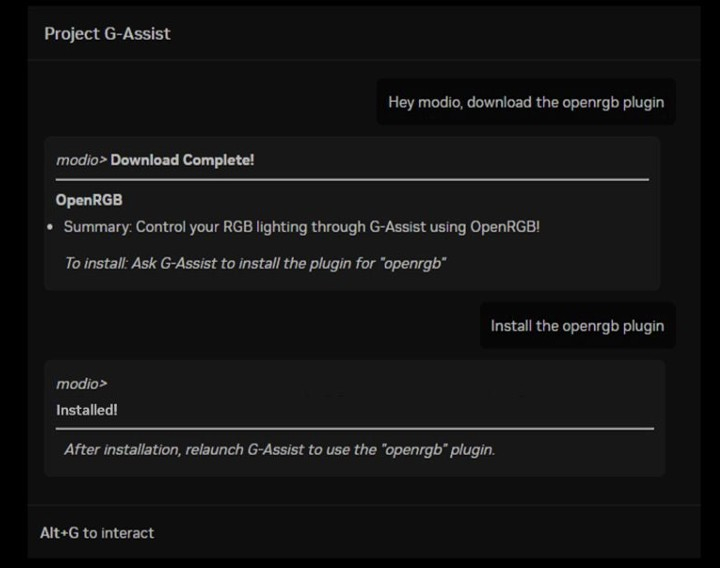Select the "Hey modio, download the openrgb plugin" message
The width and height of the screenshot is (720, 568).
525,102
